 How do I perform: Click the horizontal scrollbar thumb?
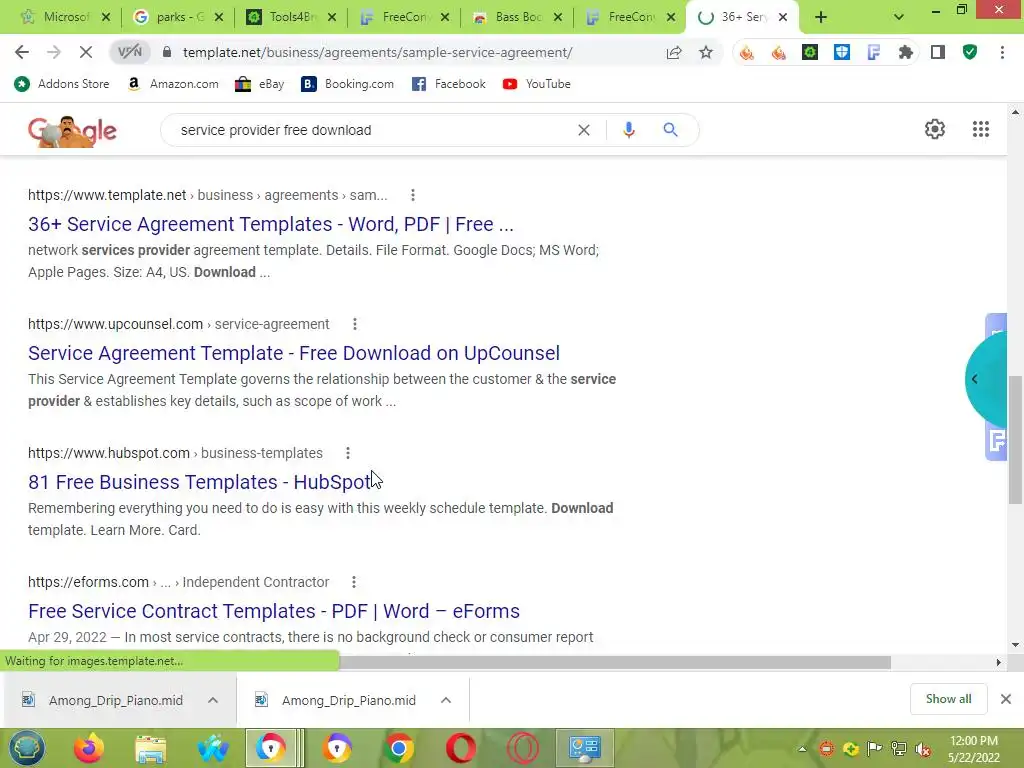tap(615, 662)
